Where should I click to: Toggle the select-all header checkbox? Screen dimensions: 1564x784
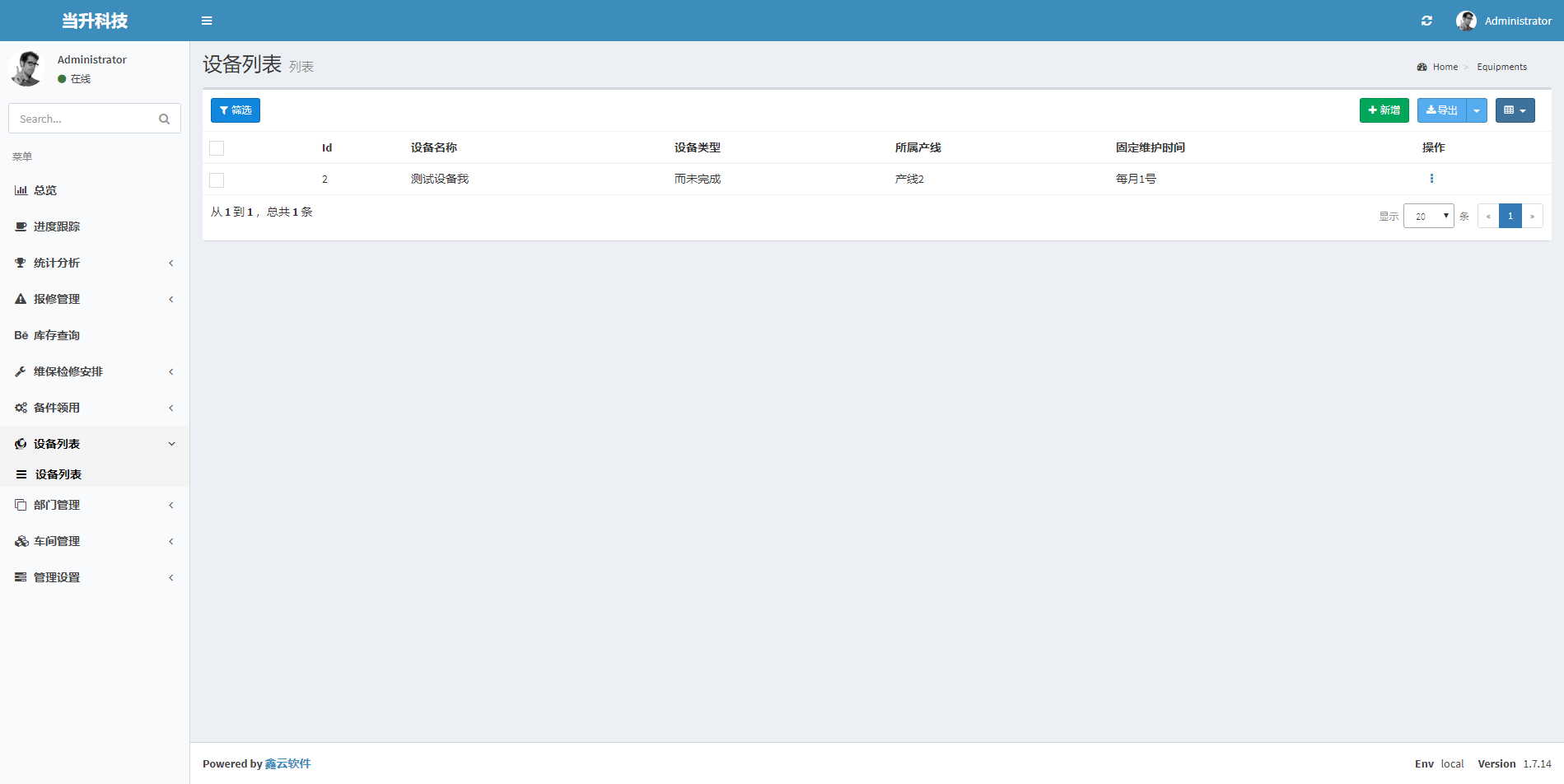pos(217,148)
